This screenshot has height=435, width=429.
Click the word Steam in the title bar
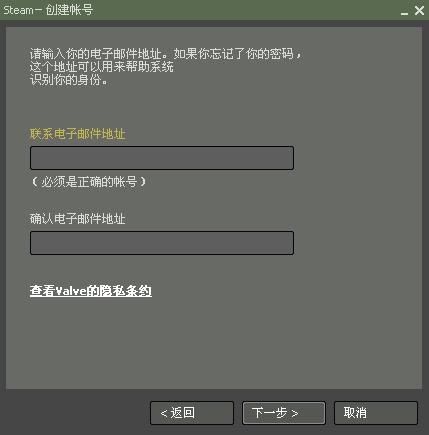[x=18, y=10]
